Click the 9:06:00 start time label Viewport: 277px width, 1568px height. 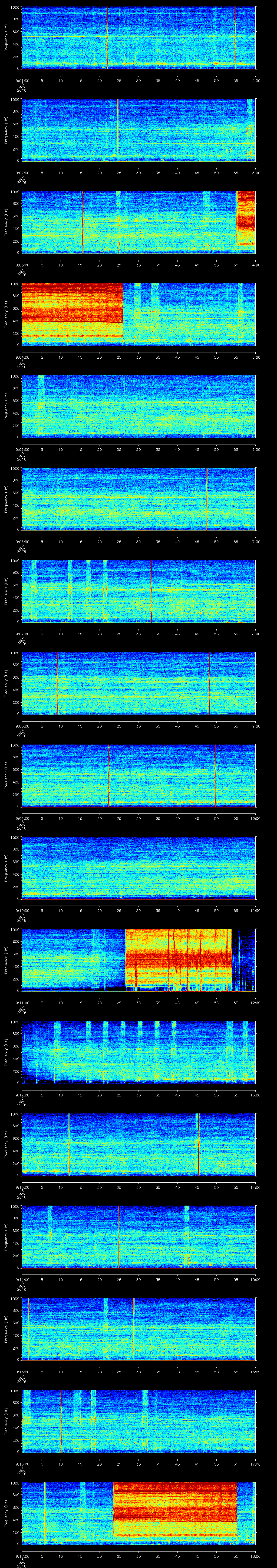[22, 542]
